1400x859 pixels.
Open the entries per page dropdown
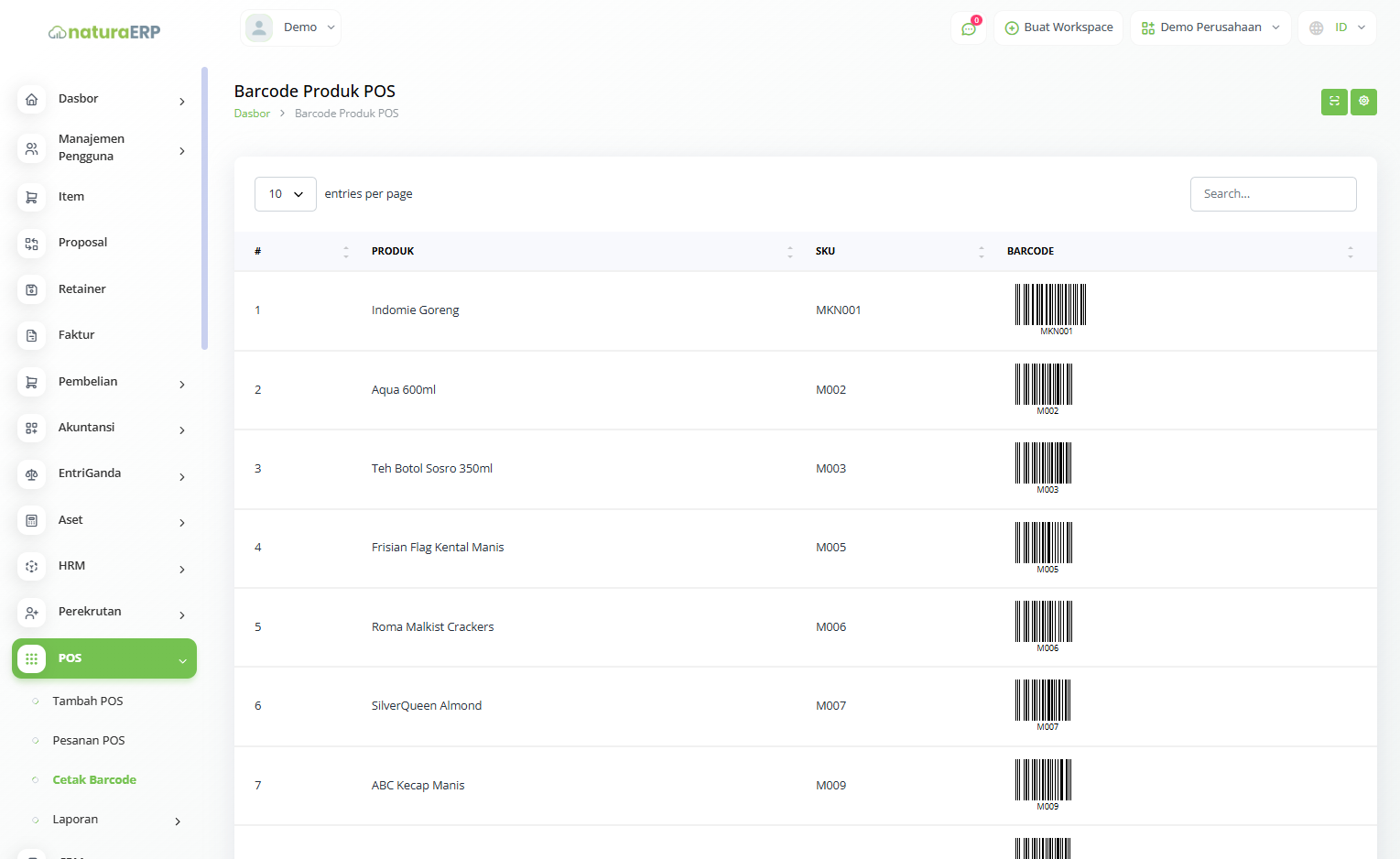coord(286,194)
